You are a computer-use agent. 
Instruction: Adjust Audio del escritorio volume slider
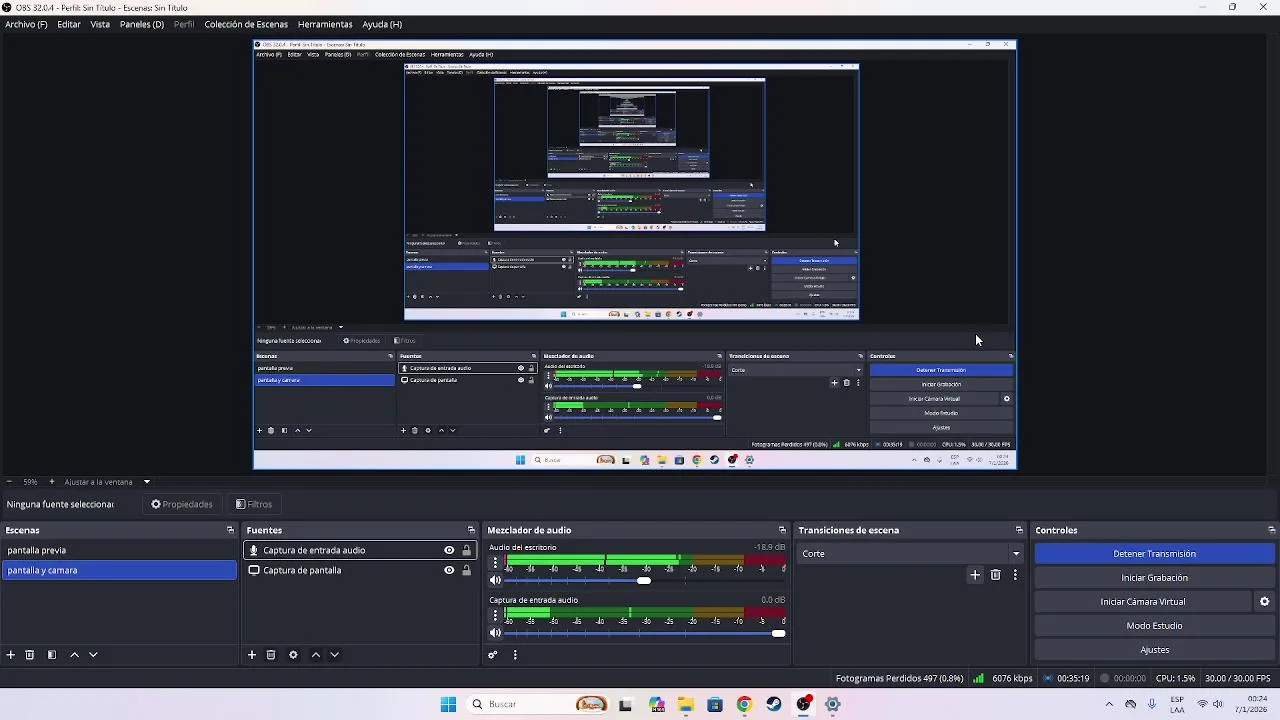point(644,580)
